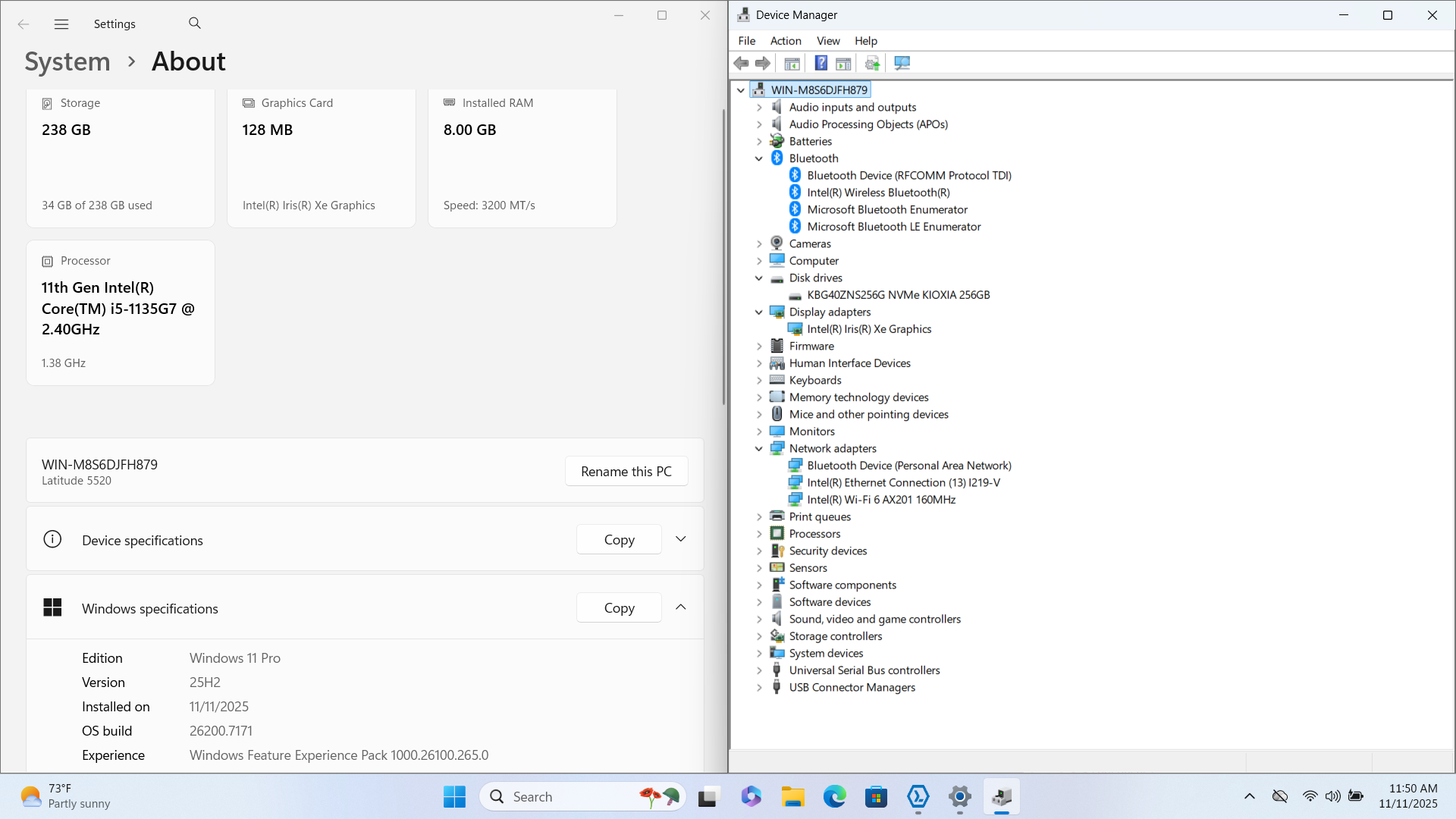
Task: Click the Rename this PC button
Action: pyautogui.click(x=626, y=471)
